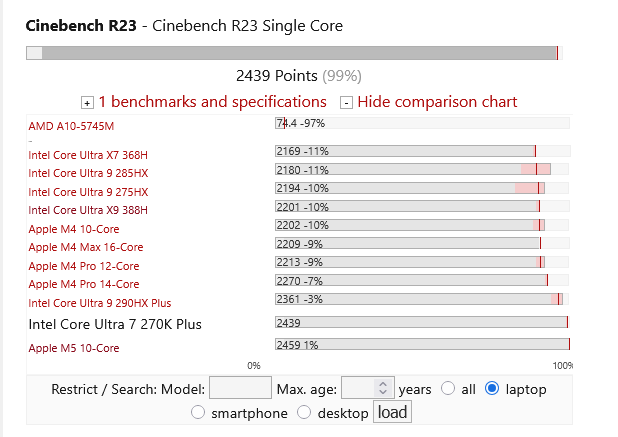The width and height of the screenshot is (618, 437).
Task: Select the 'all' radio button
Action: 448,388
